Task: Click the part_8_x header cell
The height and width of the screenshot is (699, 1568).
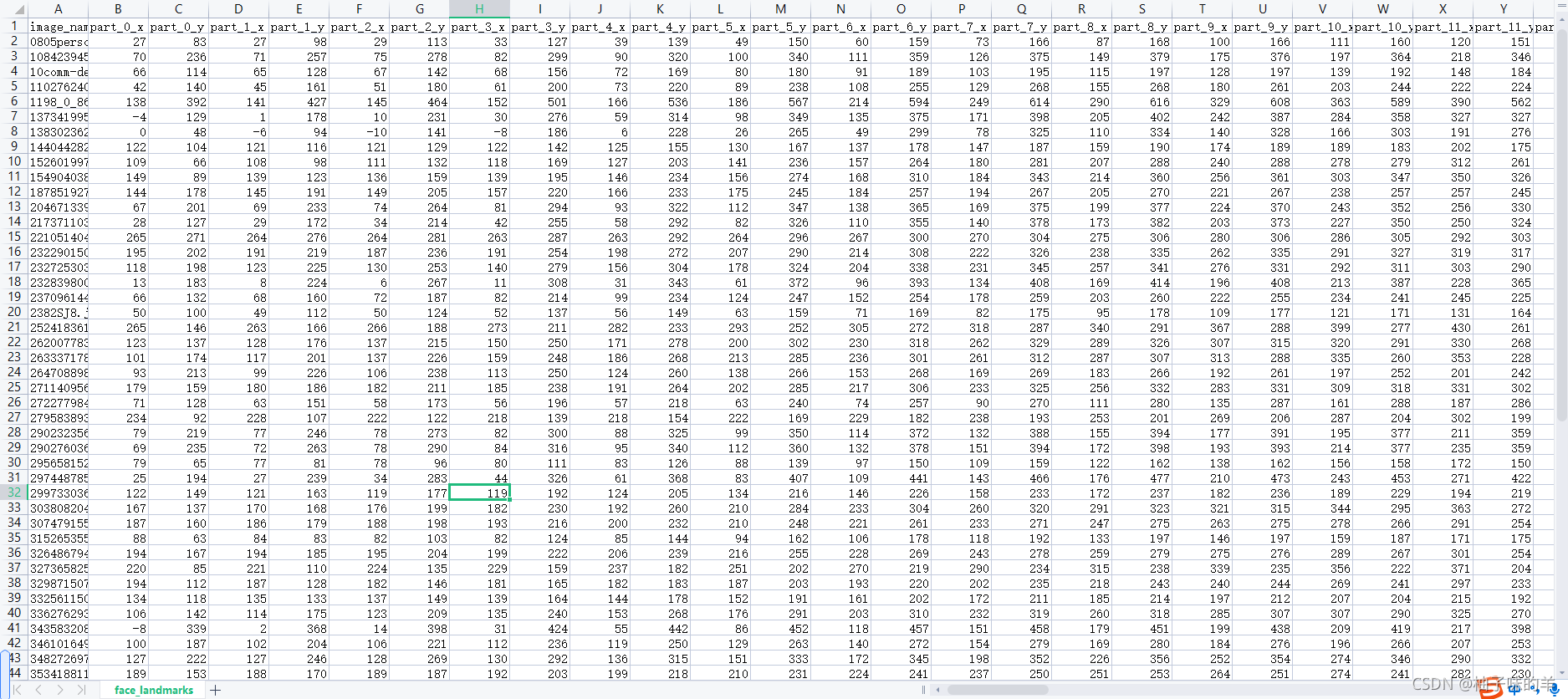Action: pyautogui.click(x=1081, y=27)
